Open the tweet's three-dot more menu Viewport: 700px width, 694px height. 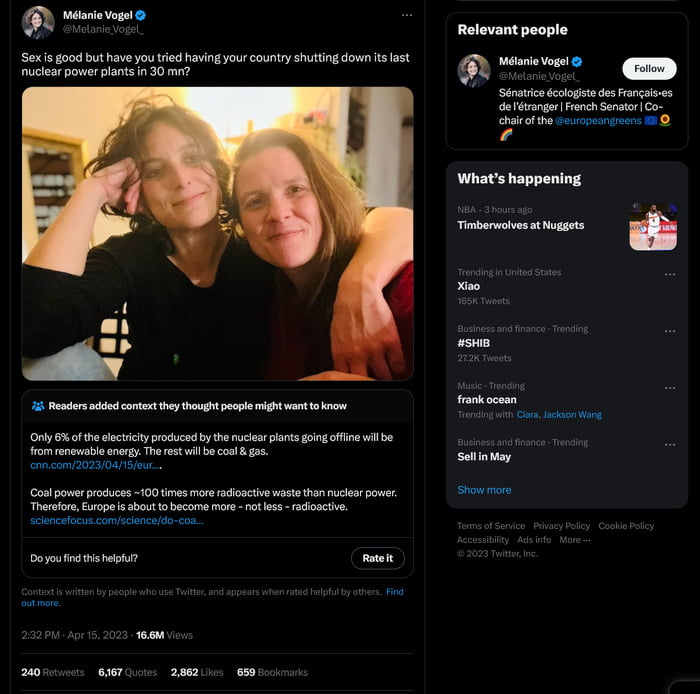(407, 16)
